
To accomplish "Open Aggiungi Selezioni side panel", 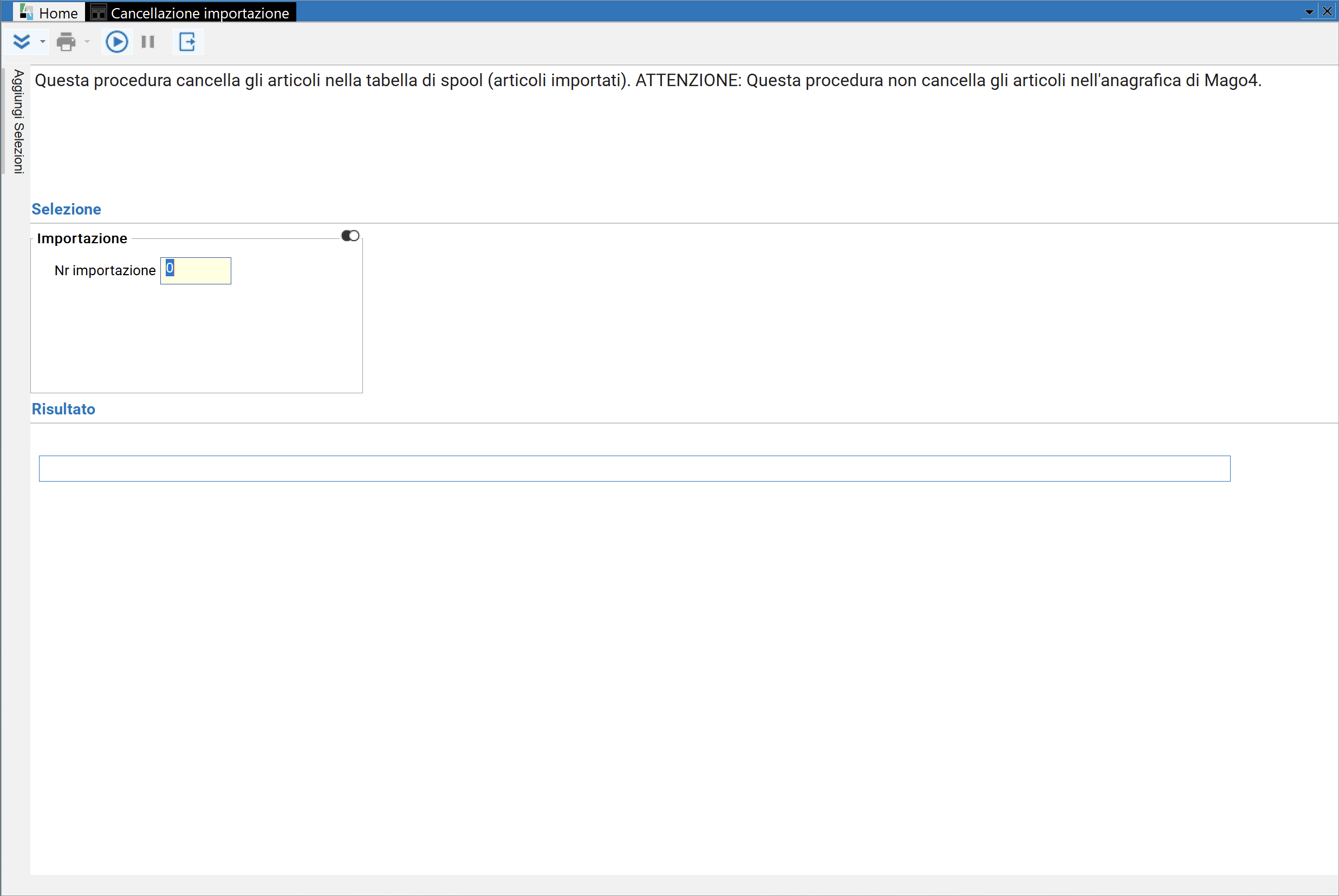I will point(19,121).
